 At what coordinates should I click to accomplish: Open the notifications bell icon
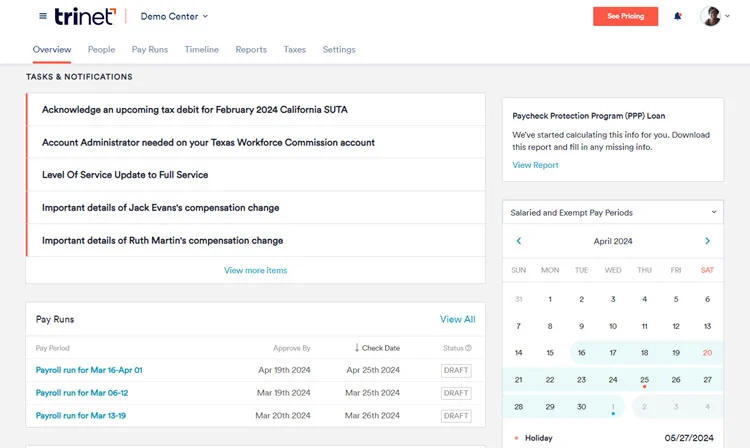point(678,16)
